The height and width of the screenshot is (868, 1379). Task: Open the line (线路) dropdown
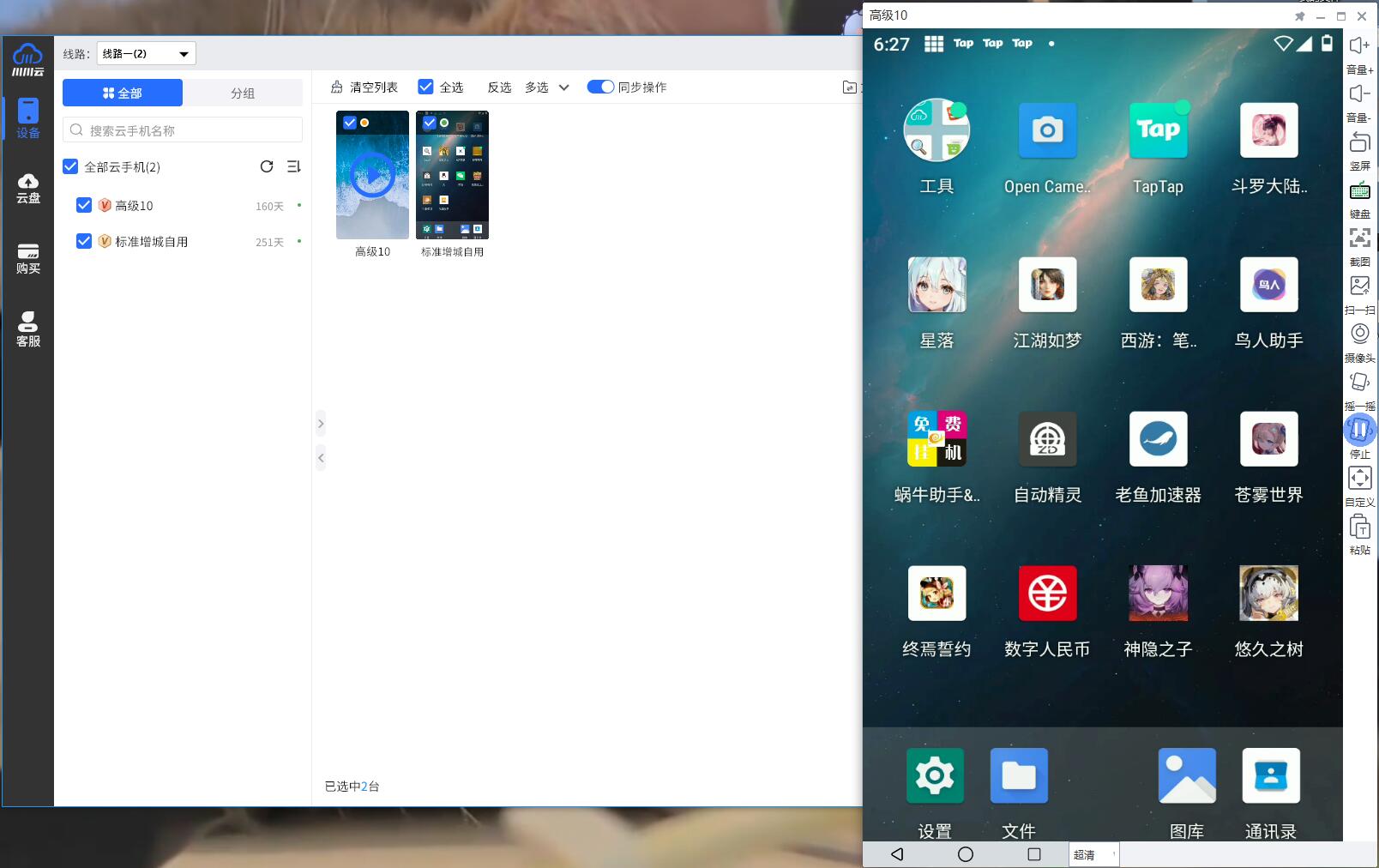(146, 53)
